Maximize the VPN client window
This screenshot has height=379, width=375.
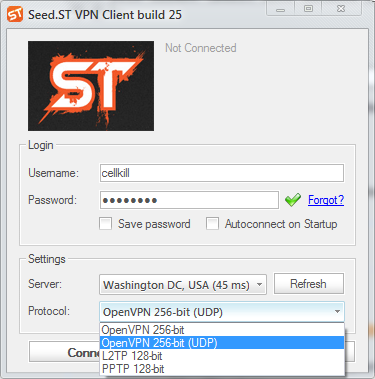tap(308, 9)
